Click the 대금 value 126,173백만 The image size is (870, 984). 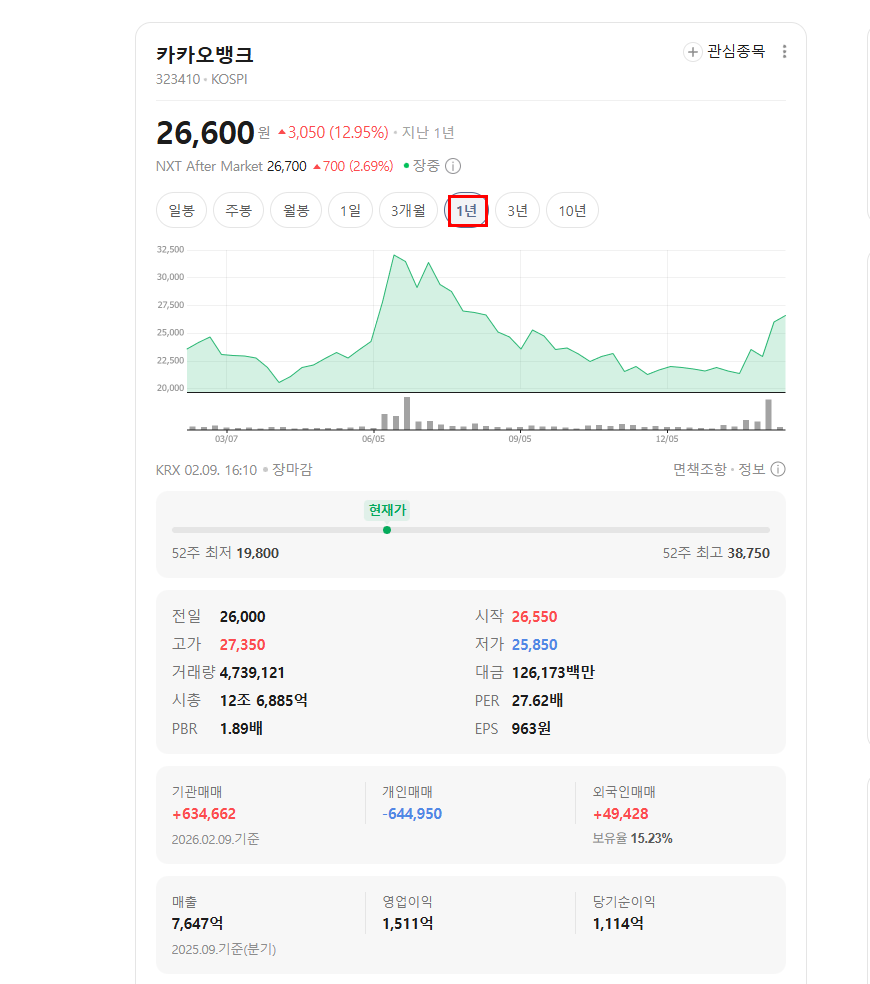click(553, 673)
